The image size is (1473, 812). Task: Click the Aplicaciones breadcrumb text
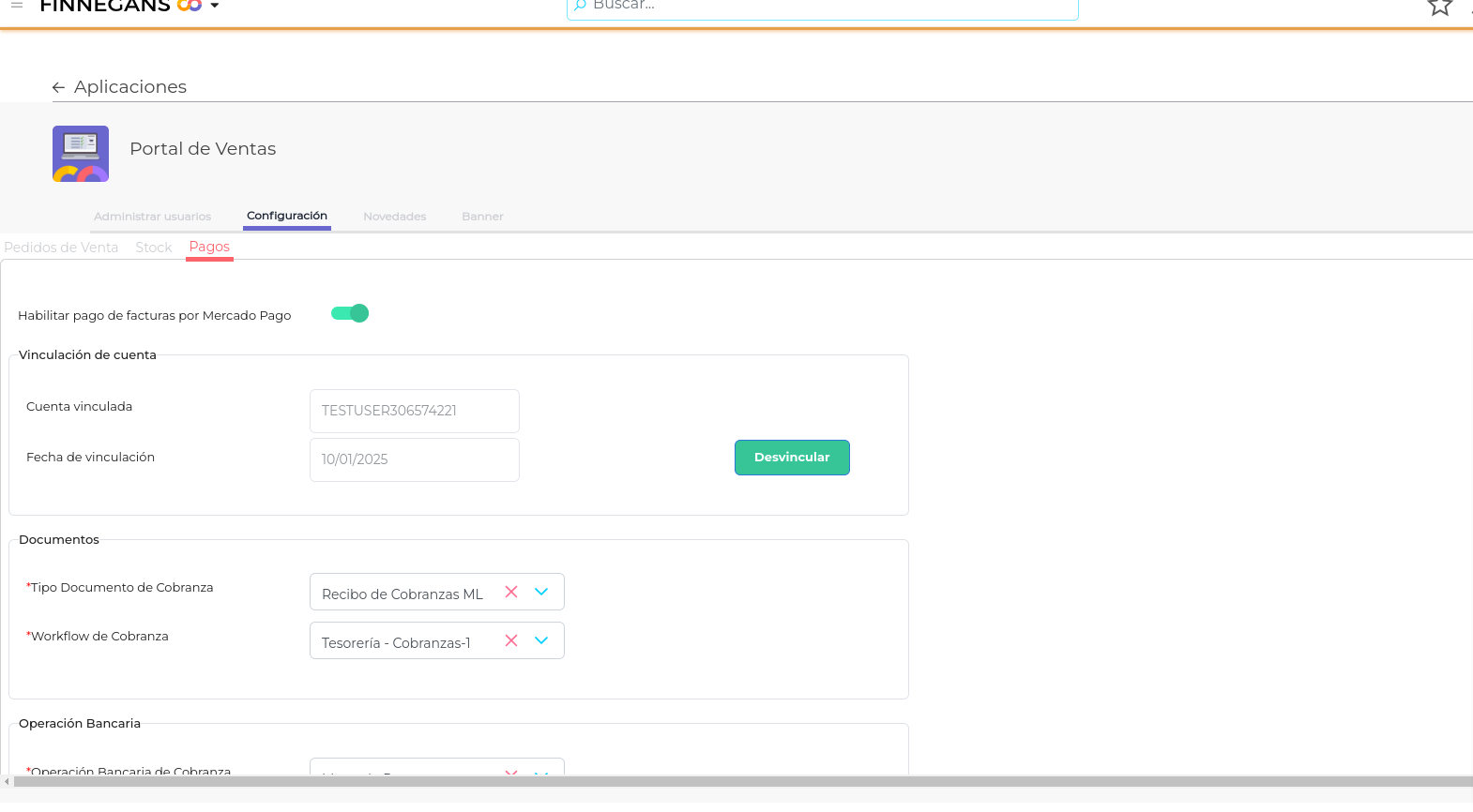pyautogui.click(x=130, y=87)
